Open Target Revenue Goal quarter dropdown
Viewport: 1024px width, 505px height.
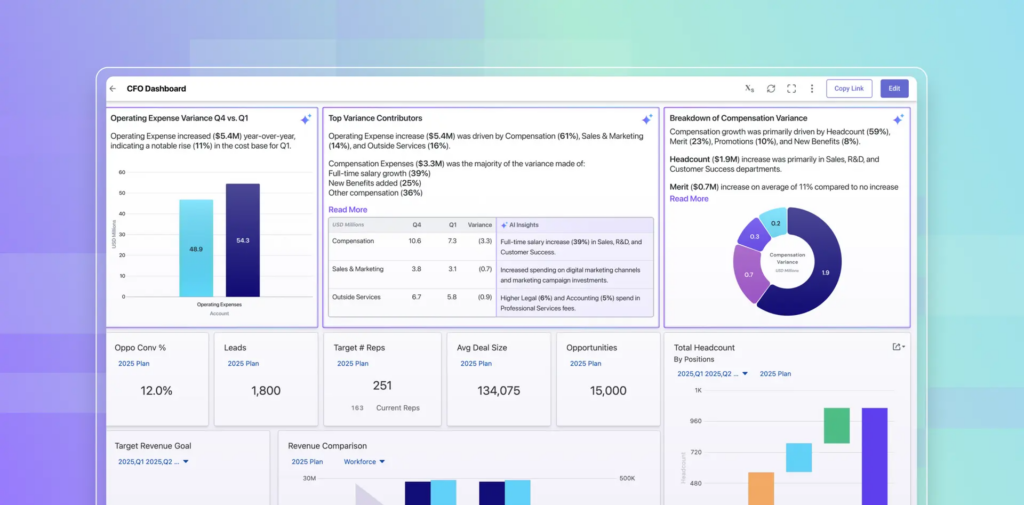point(186,462)
